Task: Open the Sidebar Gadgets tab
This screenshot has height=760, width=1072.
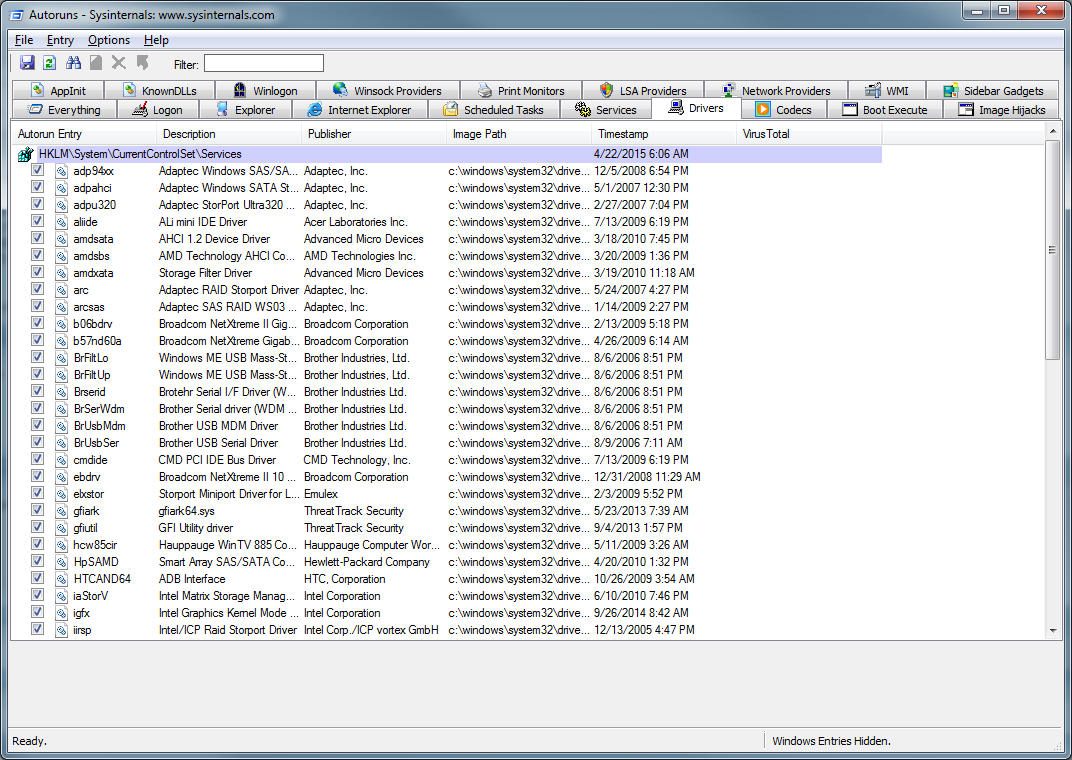Action: coord(993,90)
